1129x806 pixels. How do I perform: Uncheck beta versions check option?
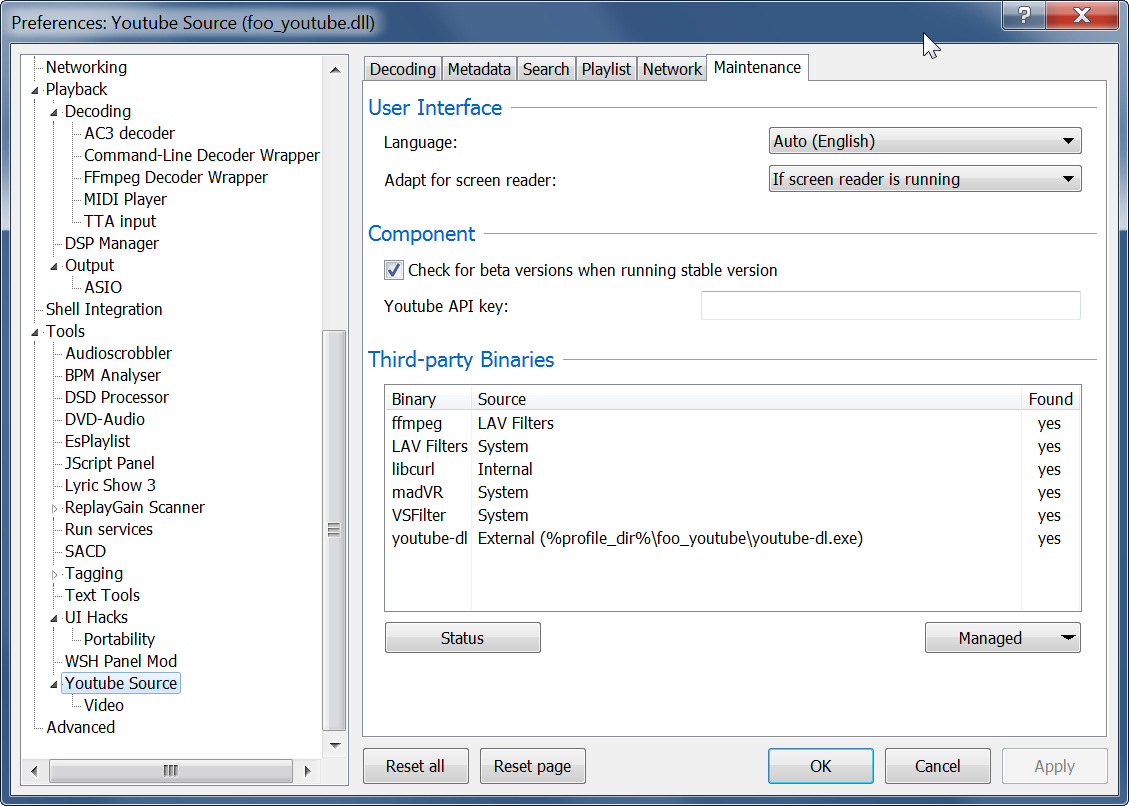point(393,270)
